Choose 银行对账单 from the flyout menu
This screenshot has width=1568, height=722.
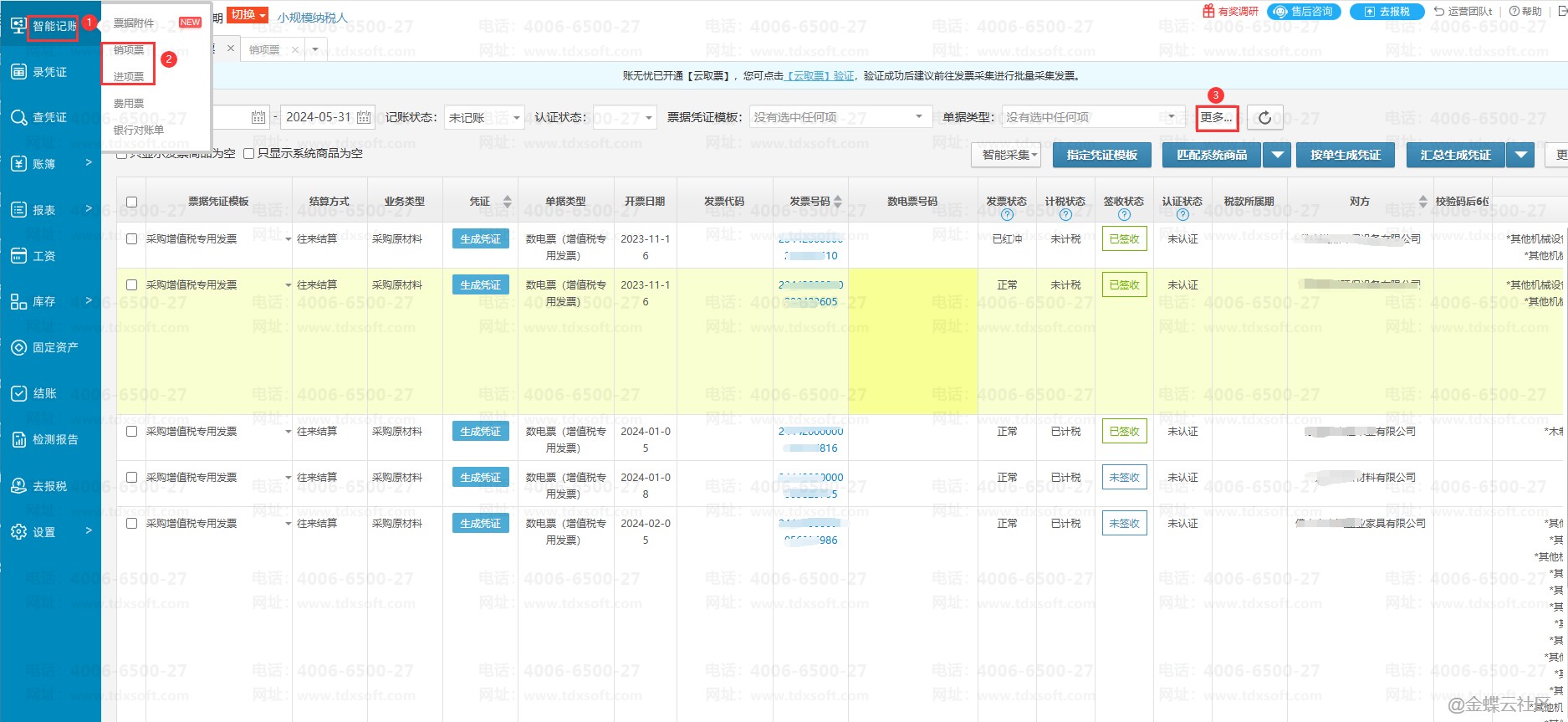pos(139,131)
